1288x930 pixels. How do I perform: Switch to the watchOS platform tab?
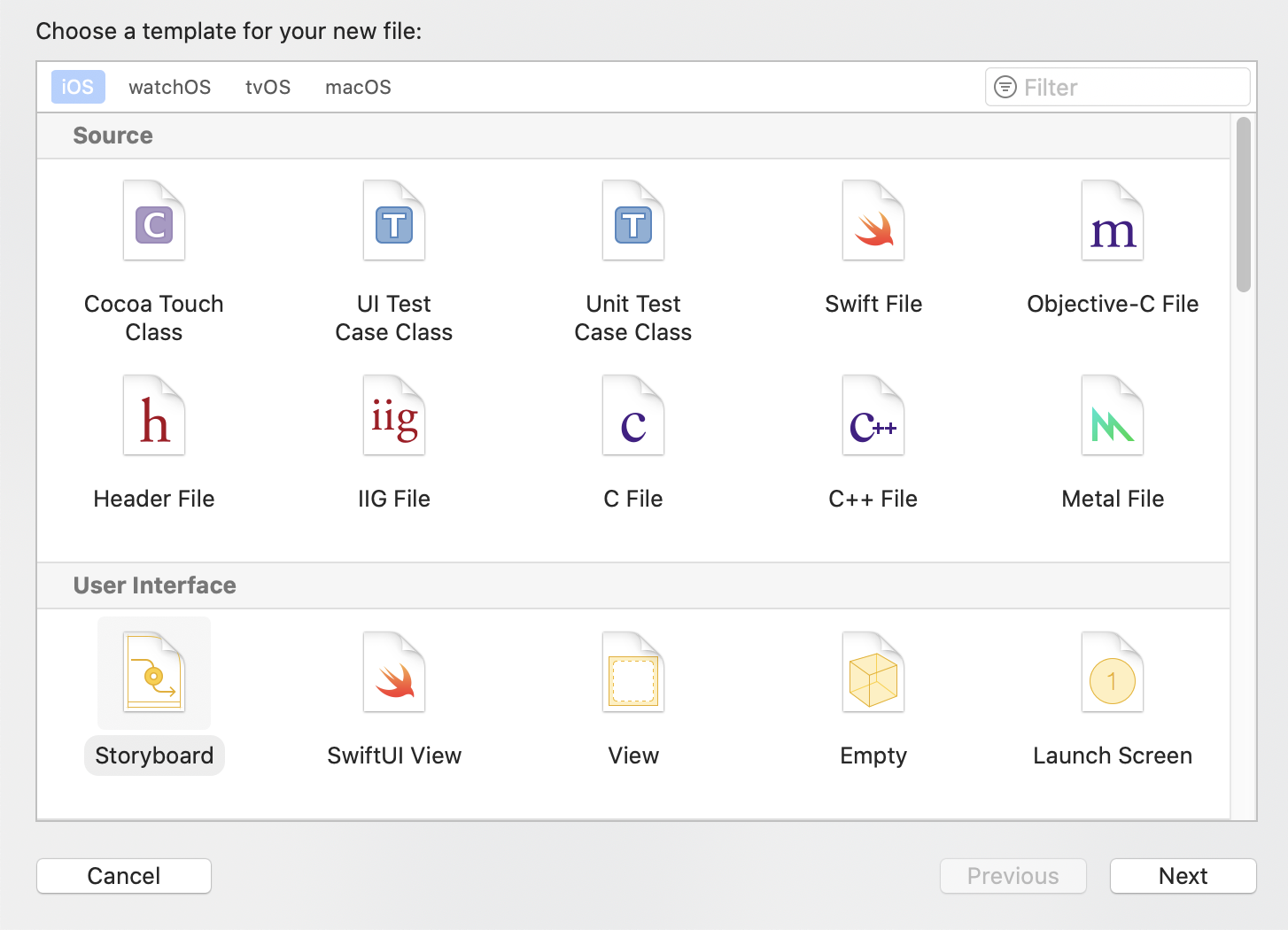pyautogui.click(x=170, y=87)
